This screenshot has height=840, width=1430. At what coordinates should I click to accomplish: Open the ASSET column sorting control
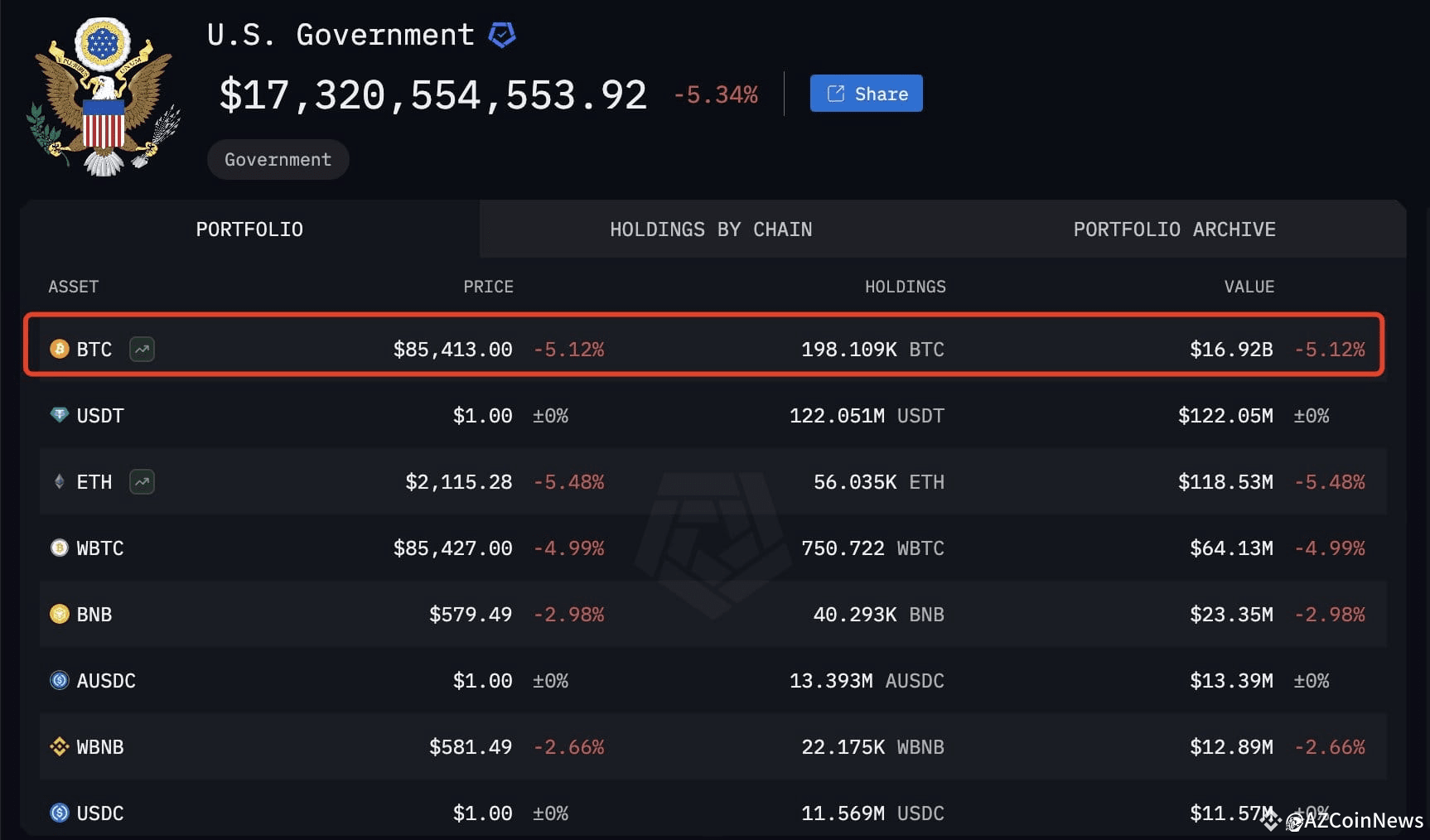tap(73, 287)
